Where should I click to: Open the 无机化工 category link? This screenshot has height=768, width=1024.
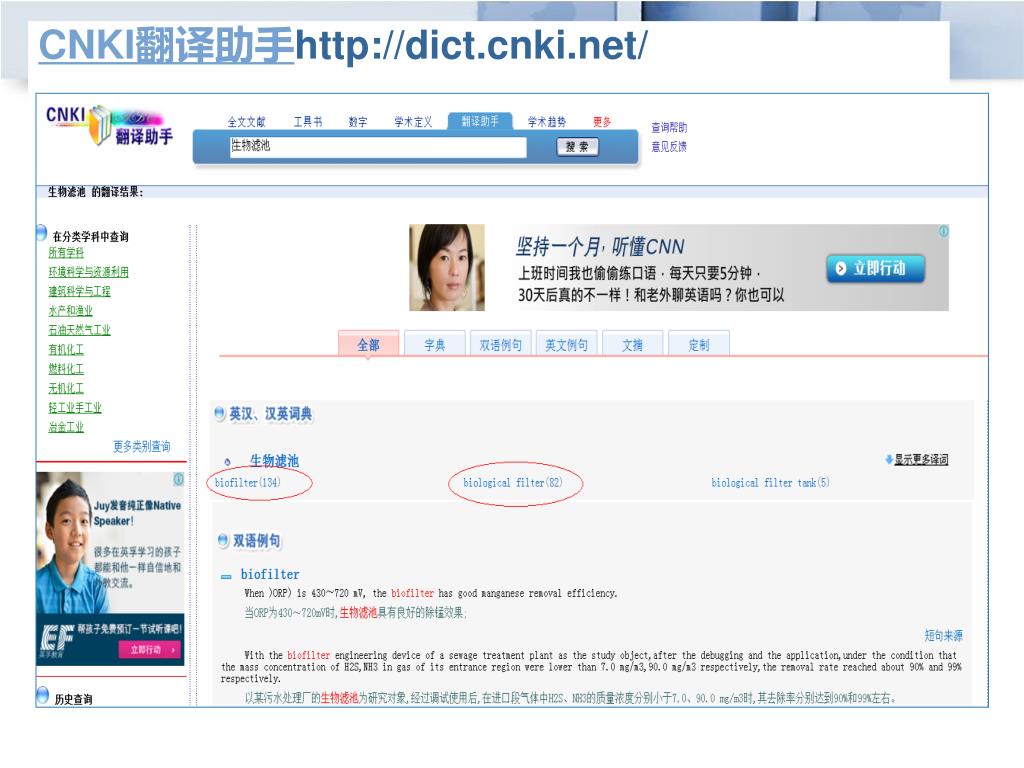pyautogui.click(x=66, y=388)
